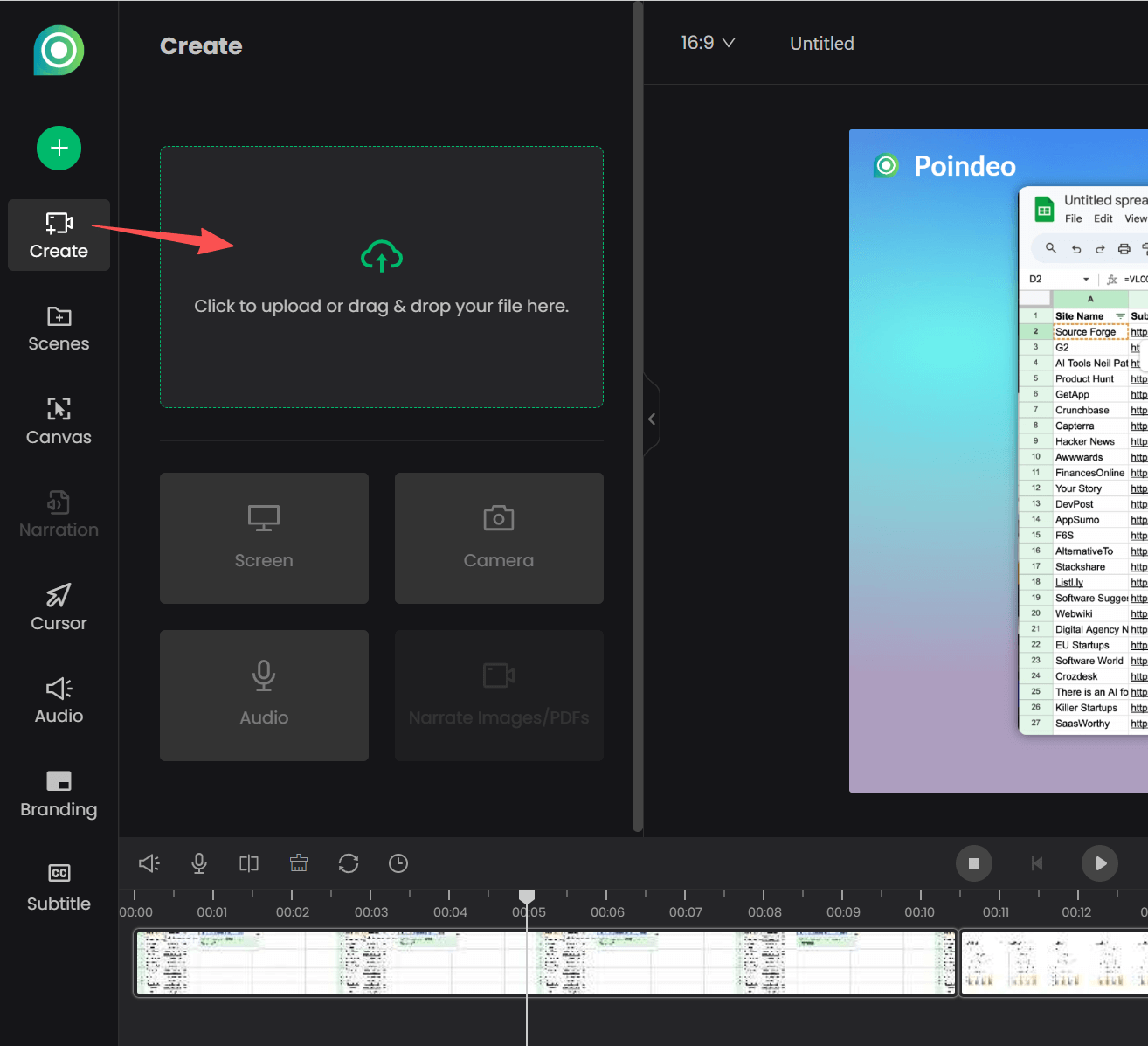Screen dimensions: 1148x1046
Task: Open the clip duration clock control
Action: (398, 863)
